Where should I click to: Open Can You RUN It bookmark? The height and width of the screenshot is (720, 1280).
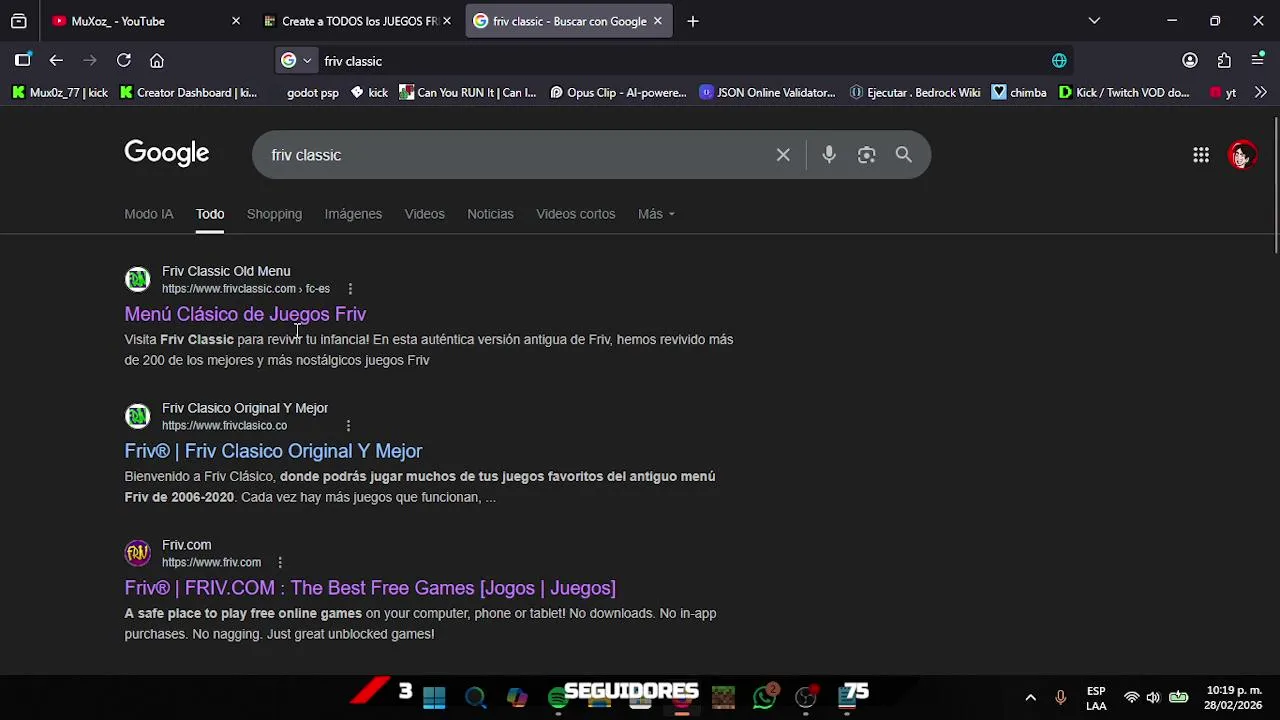point(468,92)
